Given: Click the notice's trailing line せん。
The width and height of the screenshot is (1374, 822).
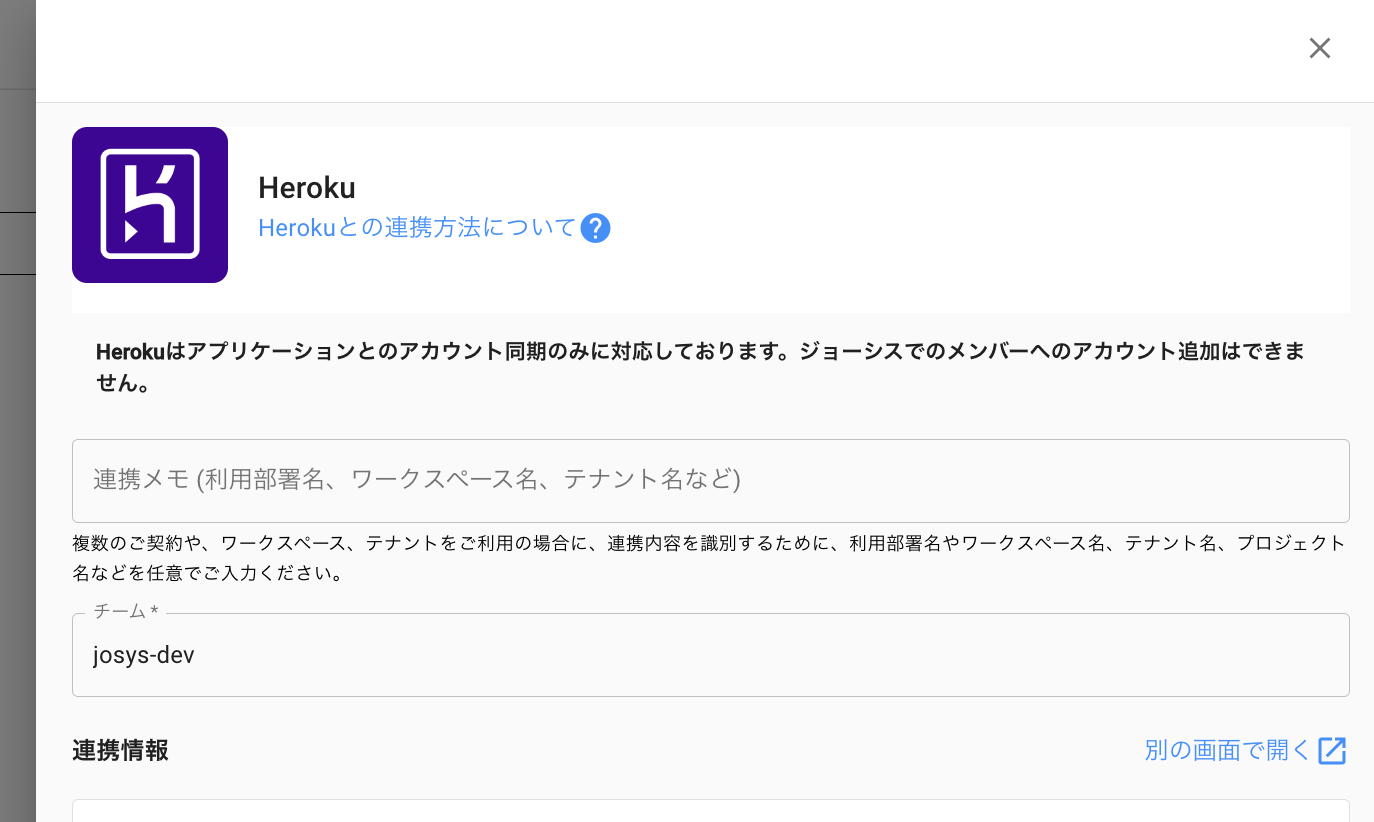Looking at the screenshot, I should click(124, 384).
